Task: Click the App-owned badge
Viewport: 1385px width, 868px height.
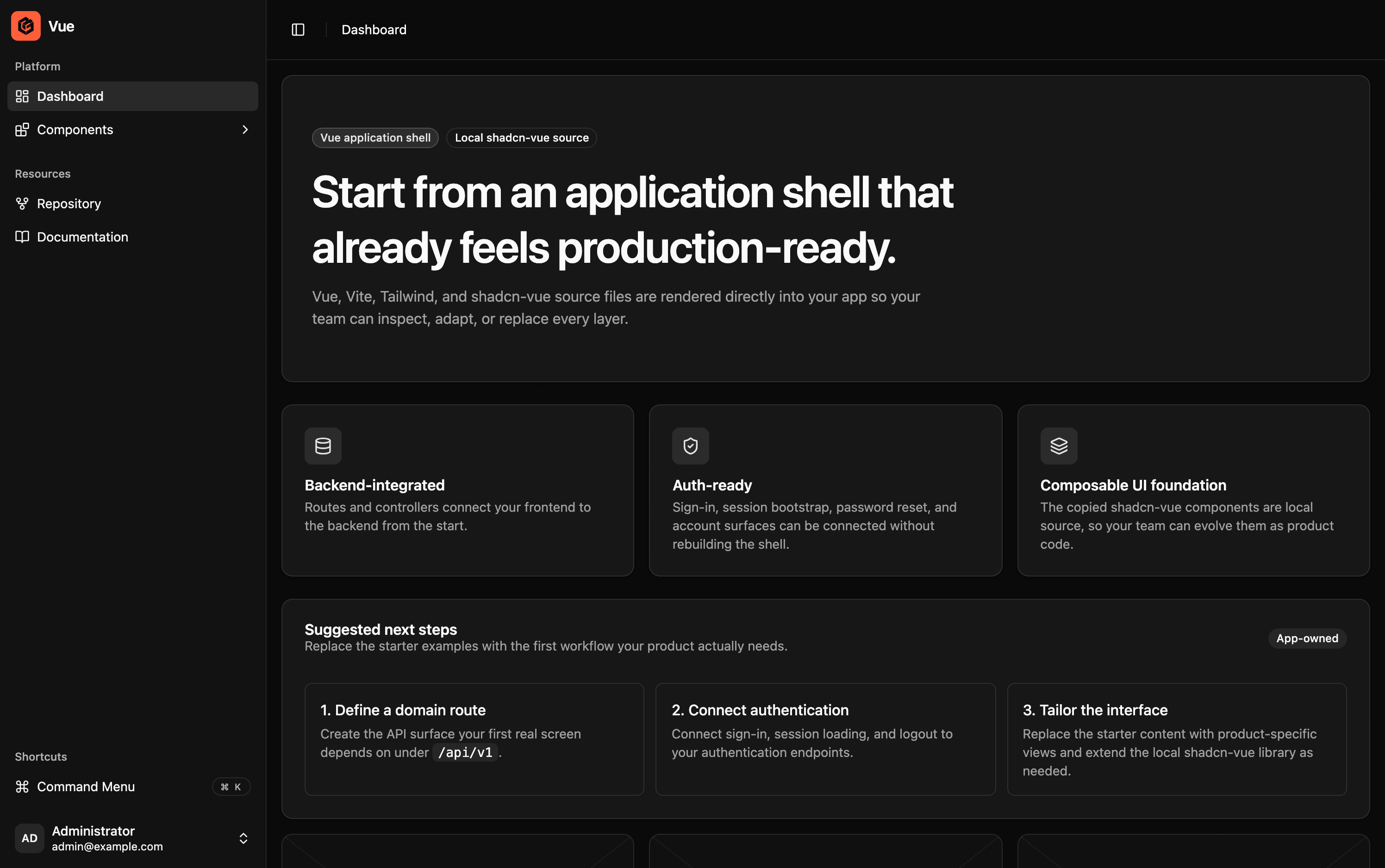Action: point(1307,638)
